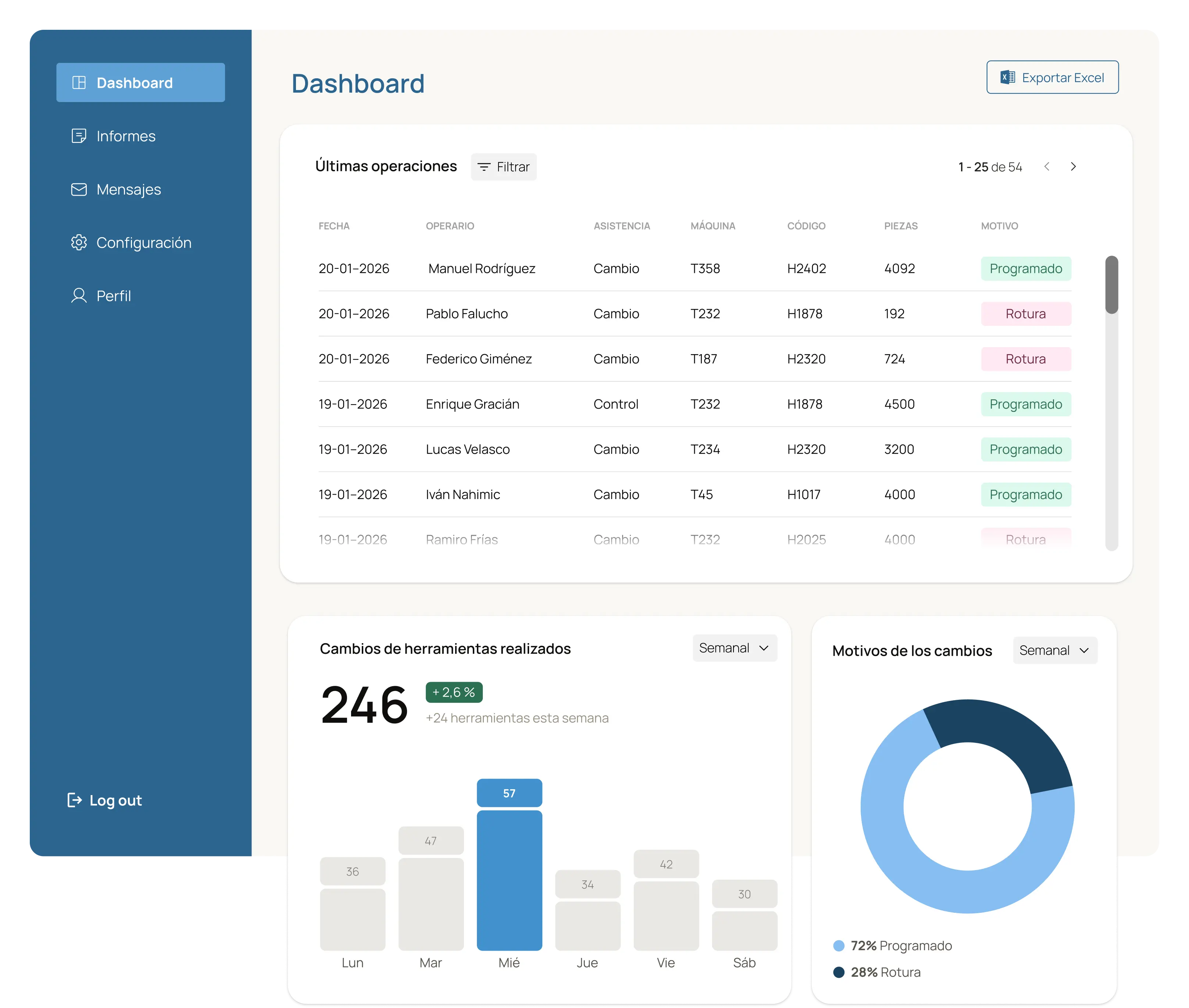
Task: Go to previous page of operations
Action: [x=1047, y=166]
